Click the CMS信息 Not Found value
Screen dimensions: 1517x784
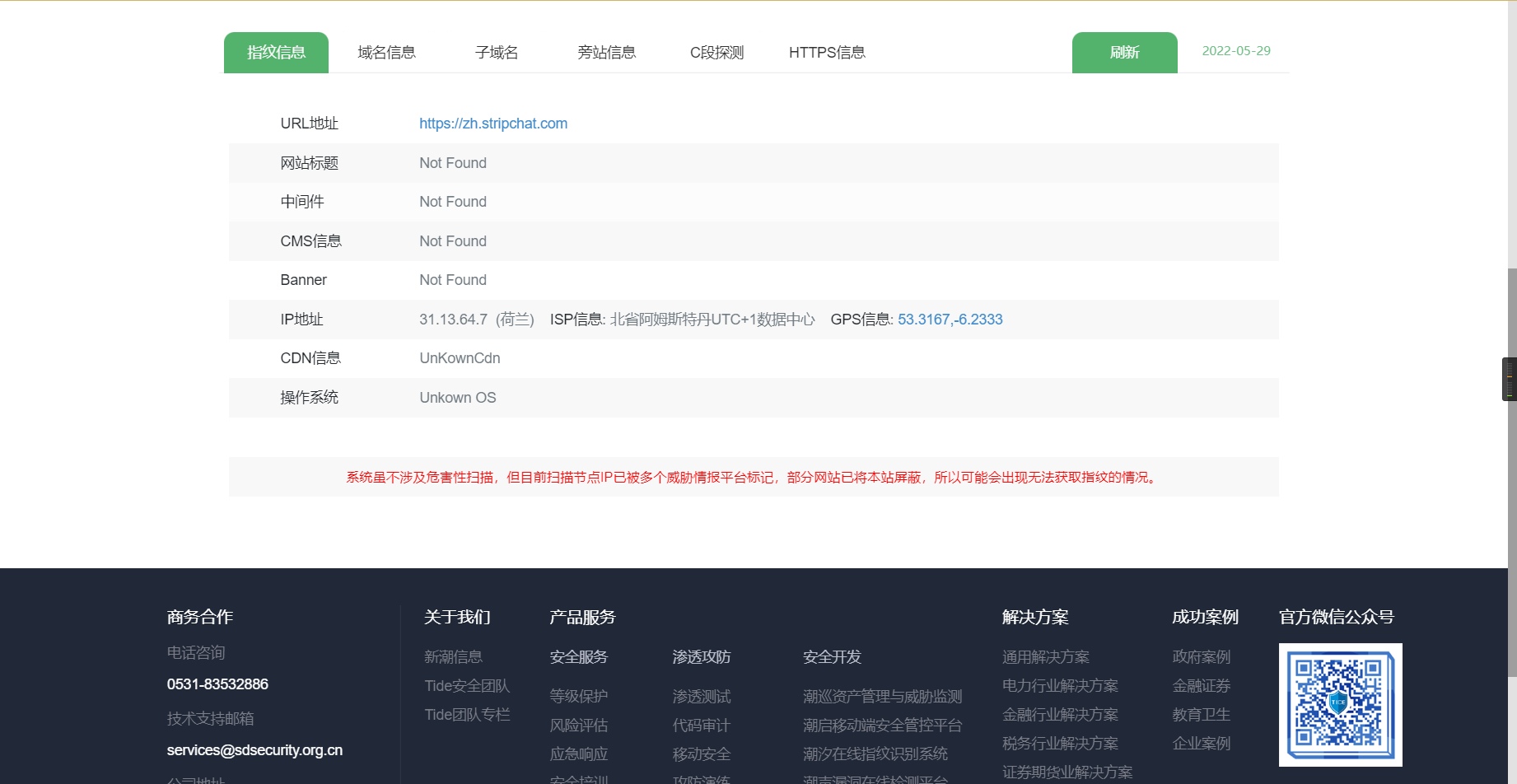[x=453, y=241]
